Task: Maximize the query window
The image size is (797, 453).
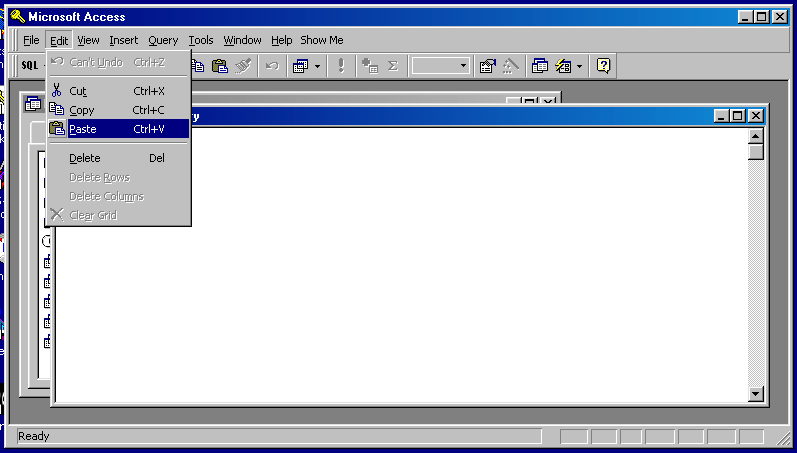Action: [x=738, y=116]
